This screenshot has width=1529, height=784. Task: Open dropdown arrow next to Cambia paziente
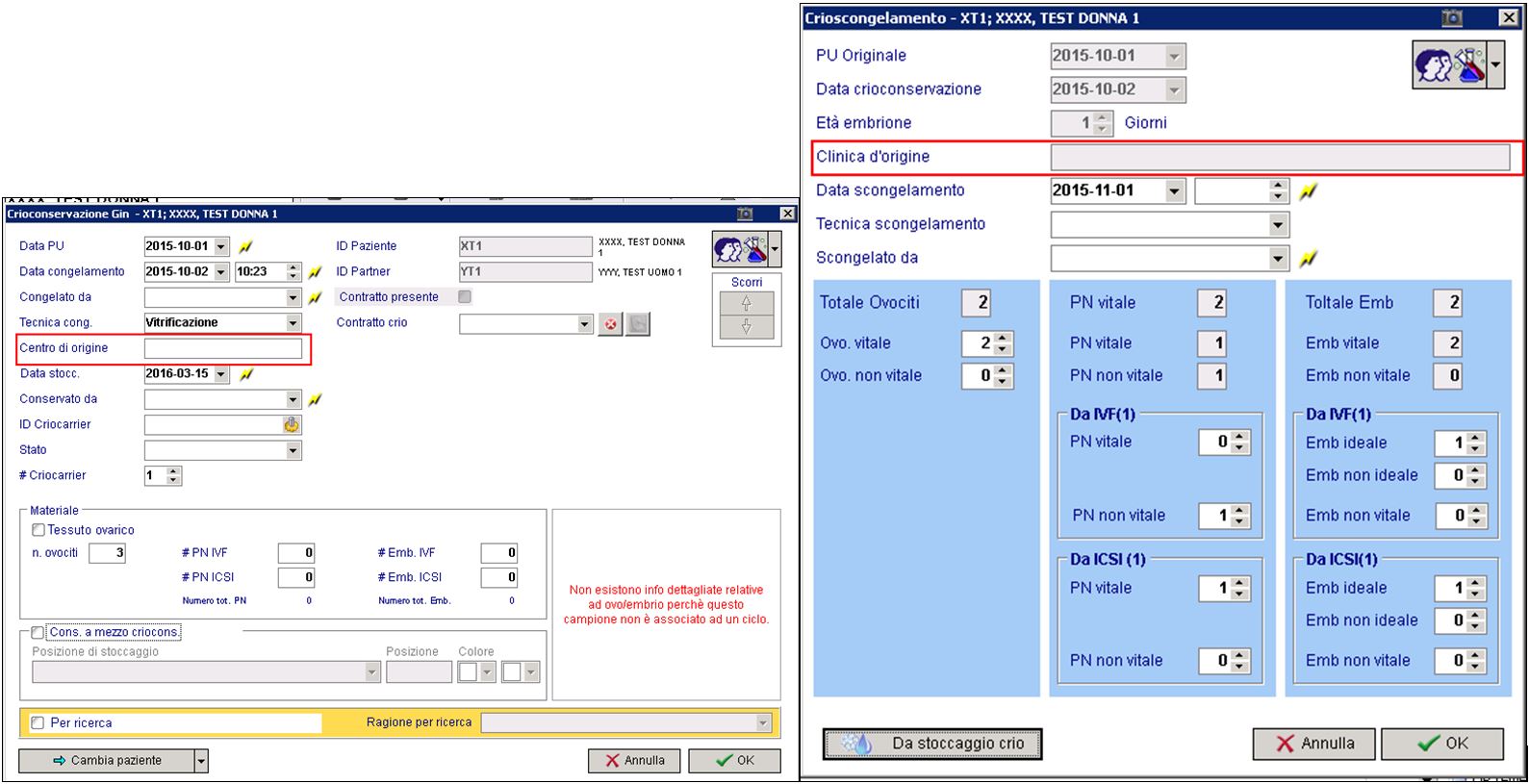click(201, 761)
